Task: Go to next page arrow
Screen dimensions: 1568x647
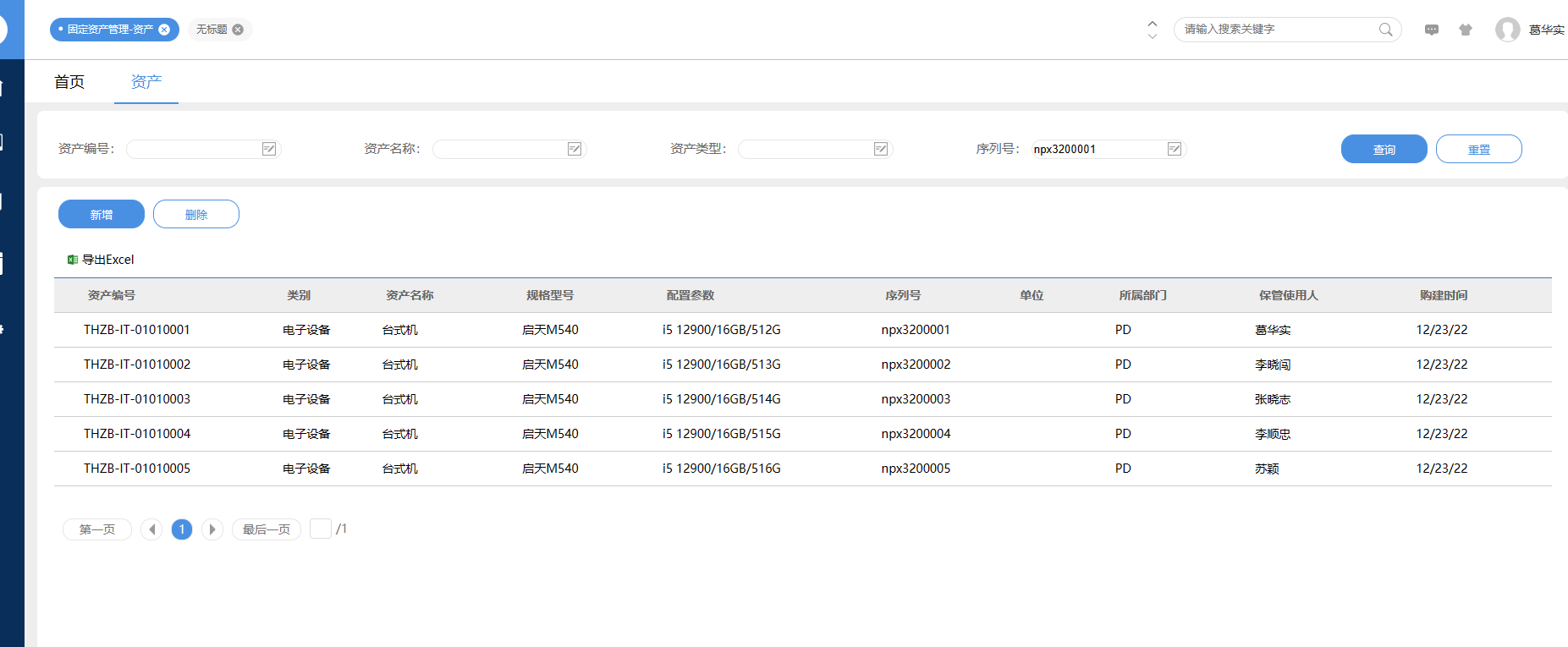Action: (212, 529)
